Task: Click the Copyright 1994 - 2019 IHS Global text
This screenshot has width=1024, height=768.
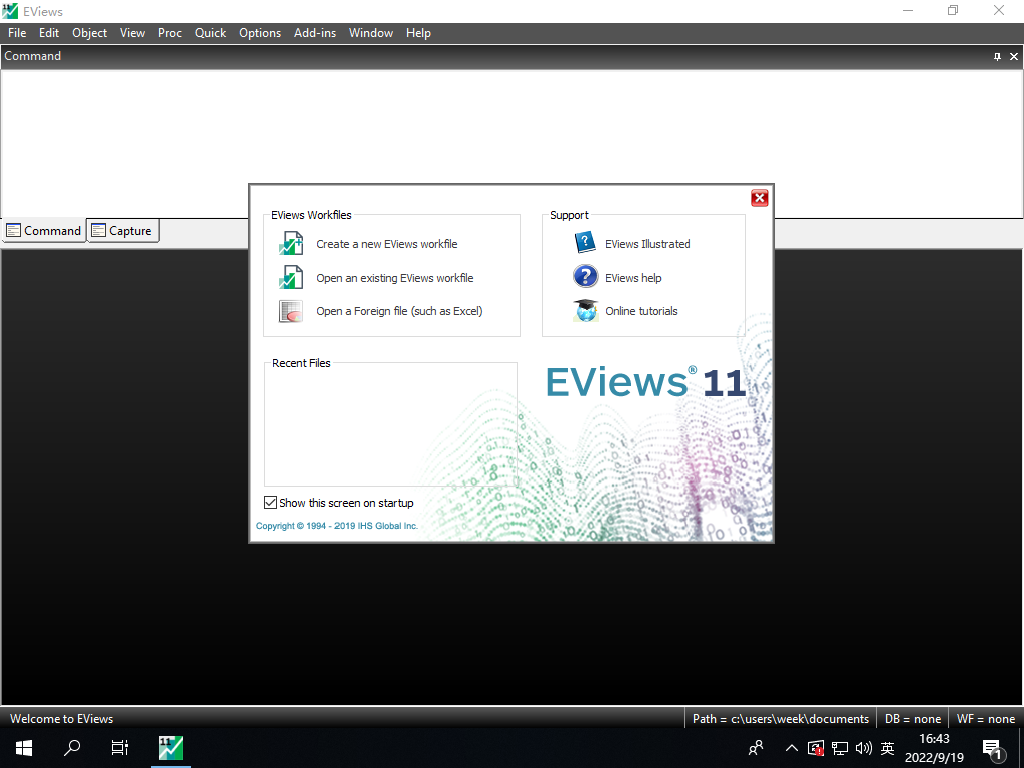Action: pyautogui.click(x=336, y=526)
